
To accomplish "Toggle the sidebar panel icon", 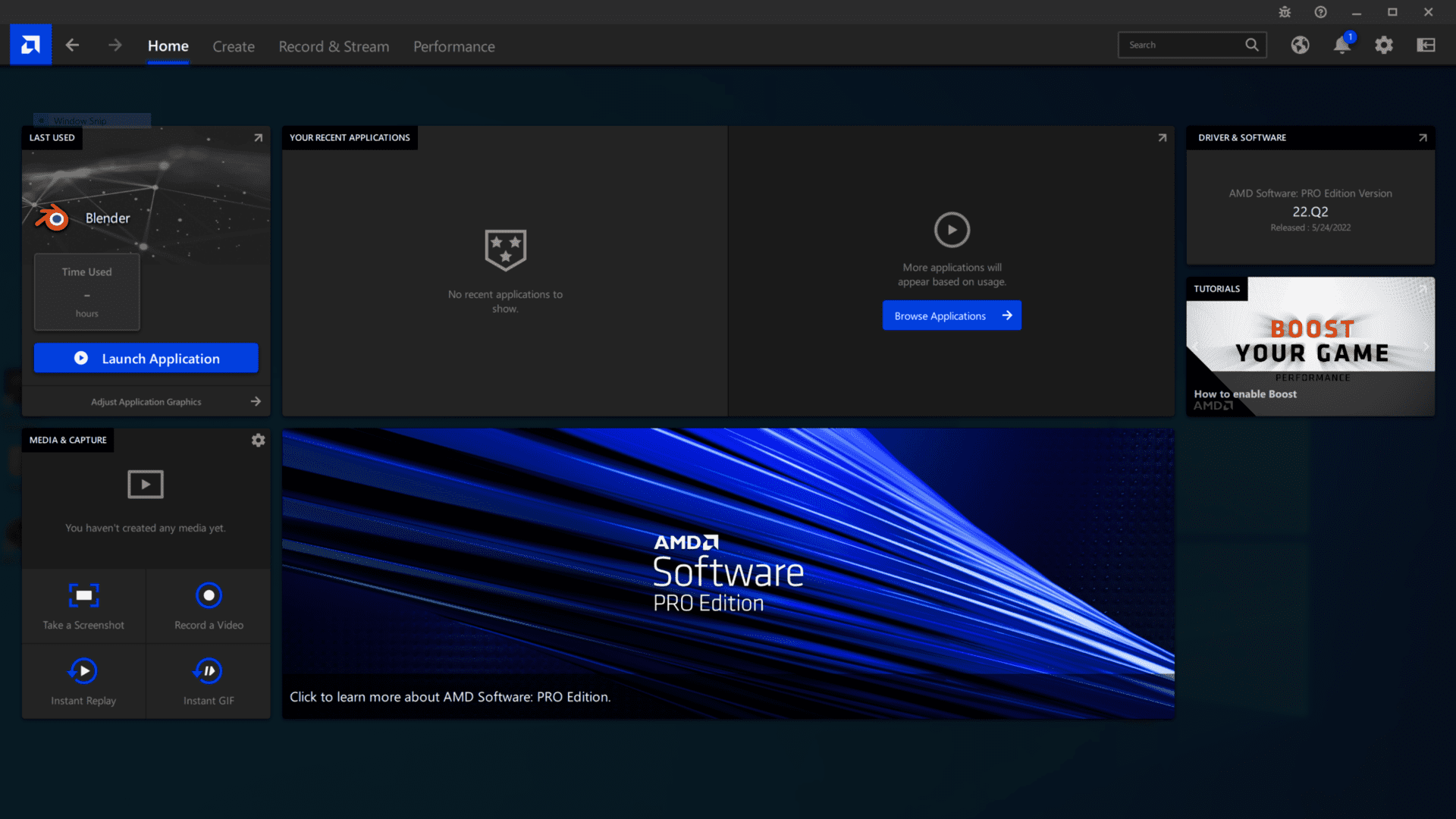I will 1426,45.
